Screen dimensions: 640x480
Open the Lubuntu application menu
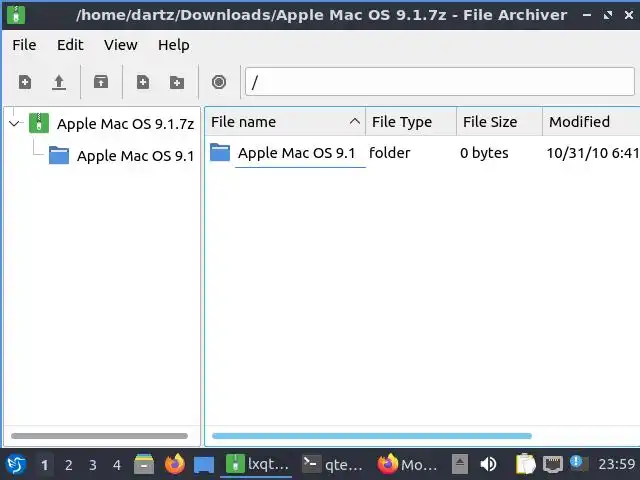coord(16,464)
